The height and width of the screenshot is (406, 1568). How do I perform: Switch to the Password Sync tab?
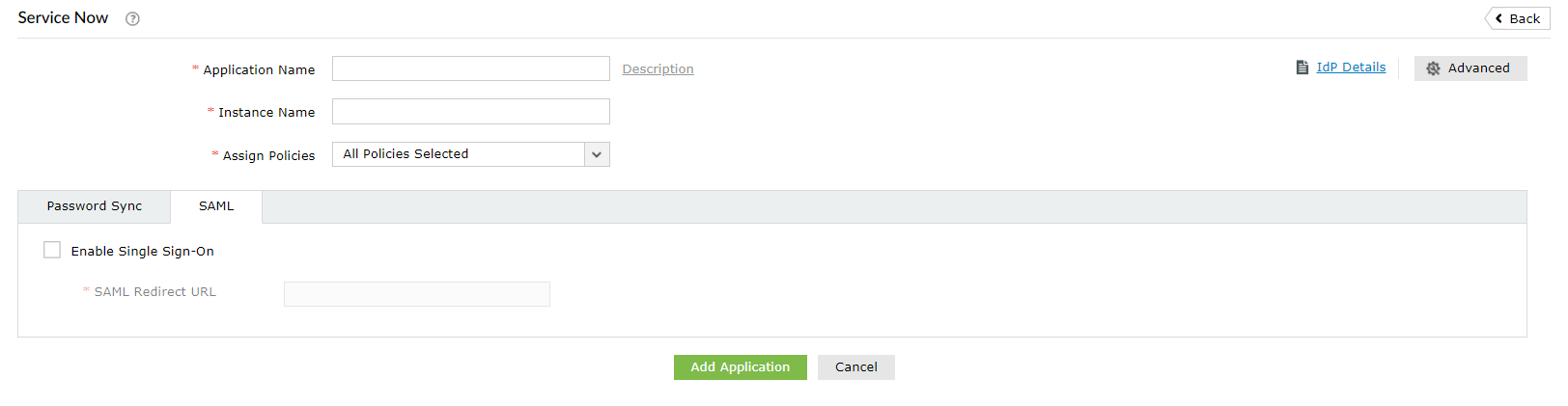click(x=95, y=206)
